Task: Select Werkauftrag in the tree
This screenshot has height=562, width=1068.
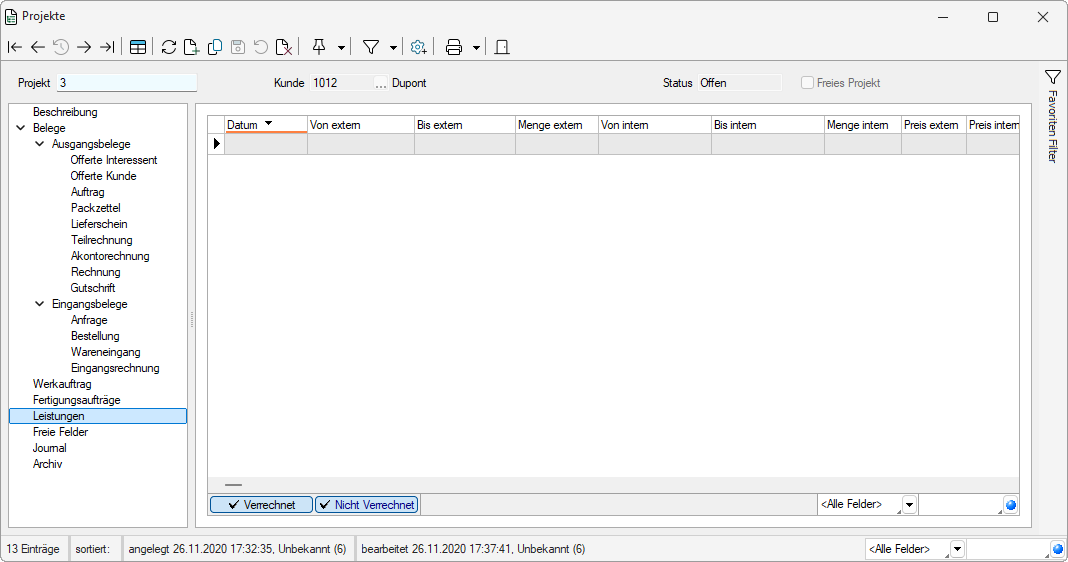Action: click(62, 384)
